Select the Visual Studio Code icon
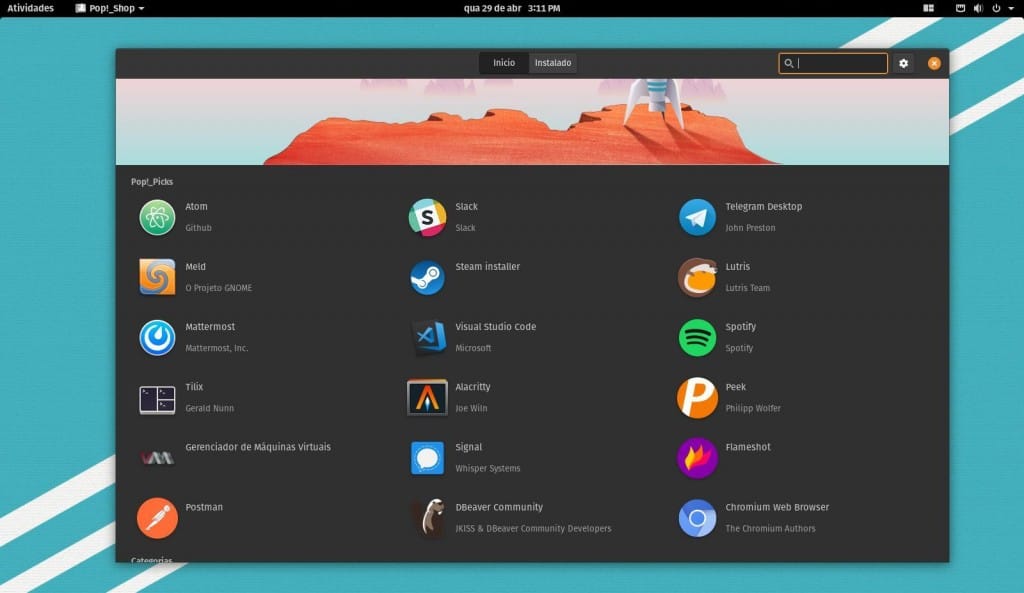This screenshot has width=1024, height=593. (426, 336)
